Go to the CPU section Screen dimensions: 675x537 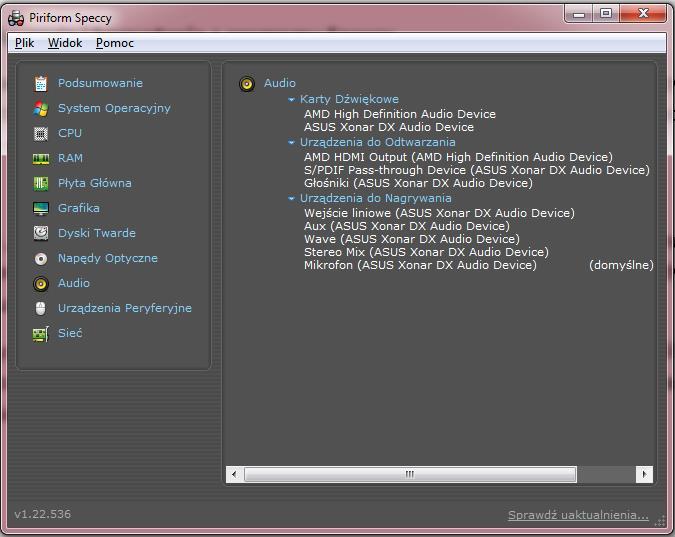click(x=70, y=133)
